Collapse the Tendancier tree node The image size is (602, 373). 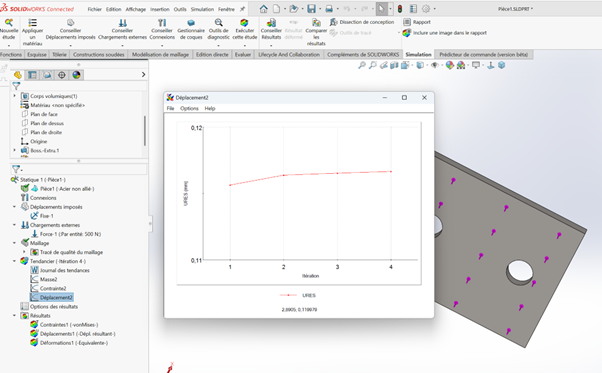(15, 261)
